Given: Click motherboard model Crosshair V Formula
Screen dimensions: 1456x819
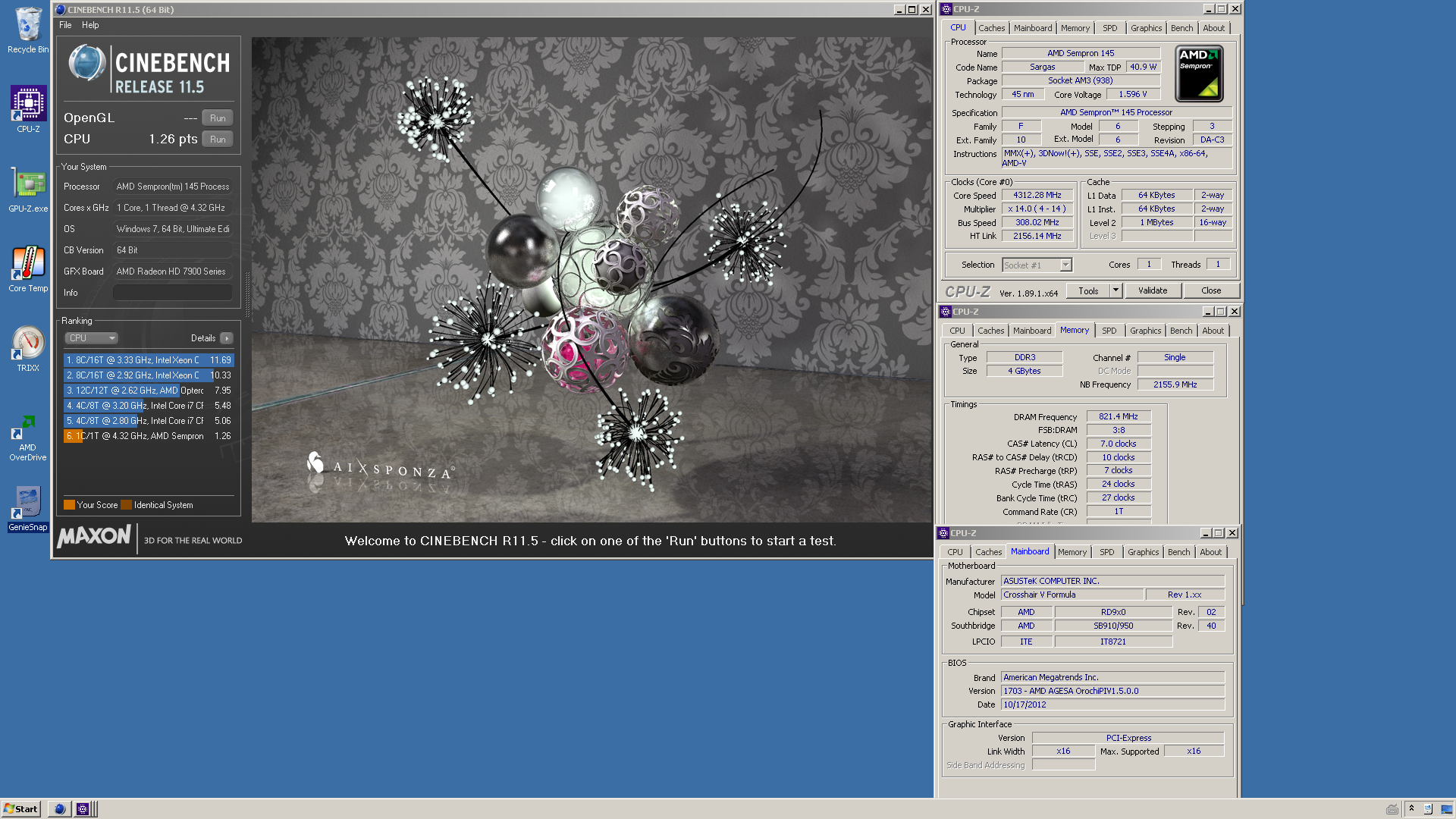Looking at the screenshot, I should pos(1071,595).
